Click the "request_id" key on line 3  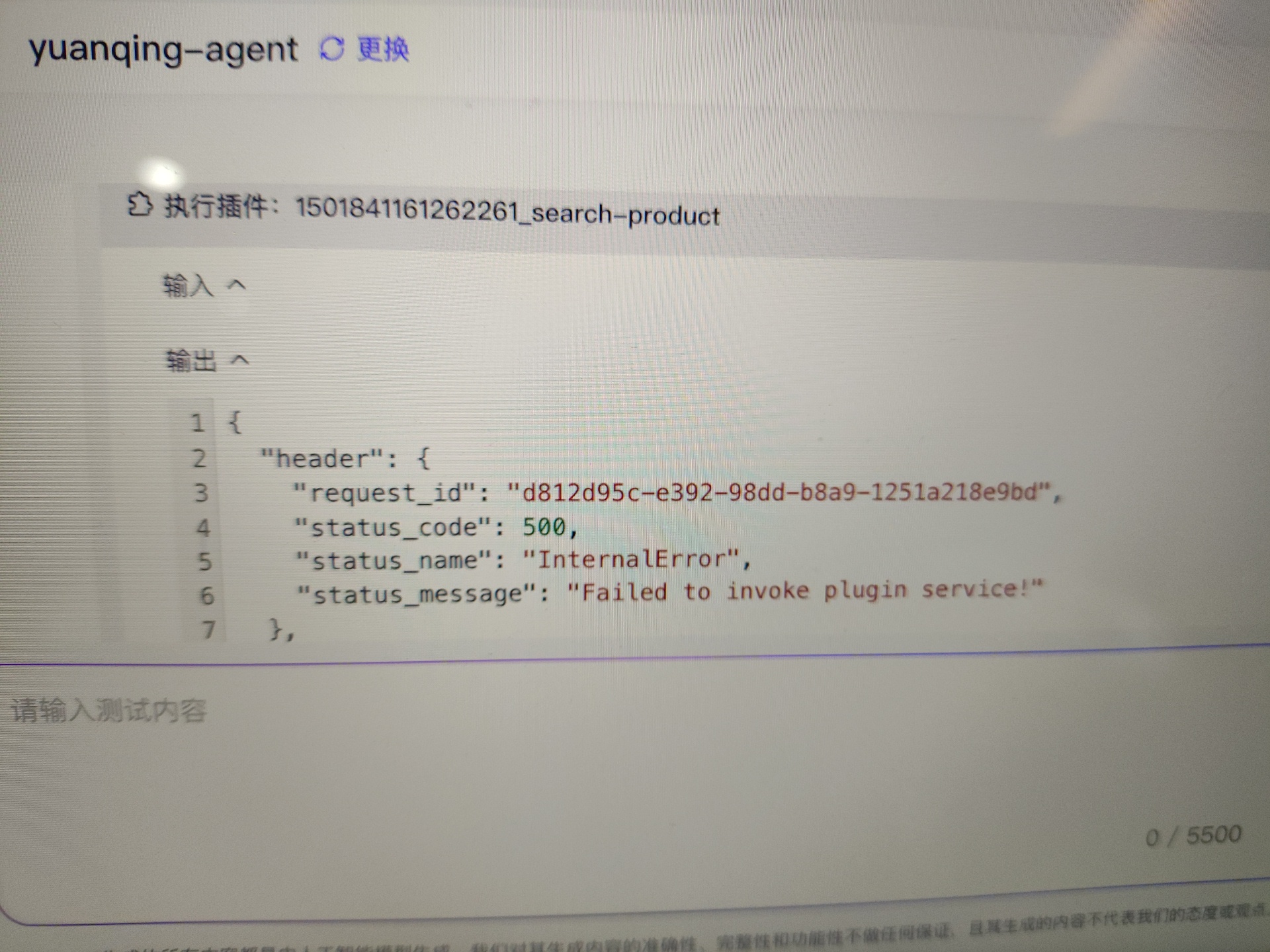pyautogui.click(x=384, y=493)
